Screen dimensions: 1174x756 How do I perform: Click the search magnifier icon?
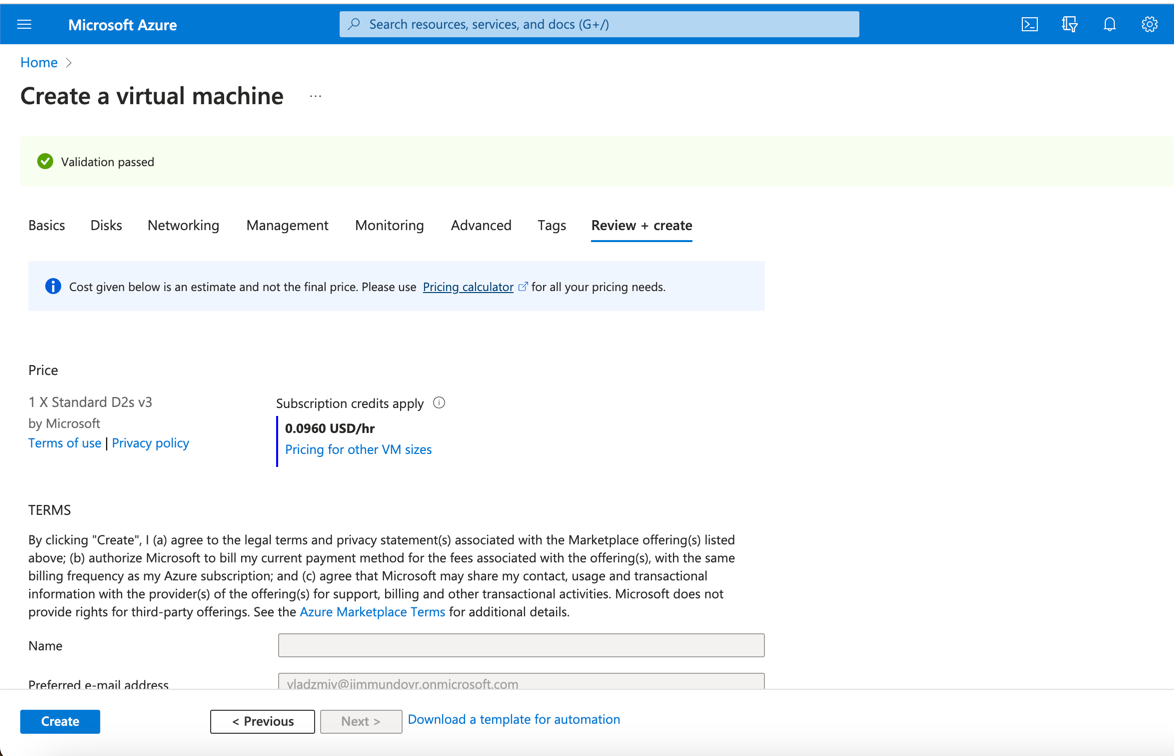point(354,24)
